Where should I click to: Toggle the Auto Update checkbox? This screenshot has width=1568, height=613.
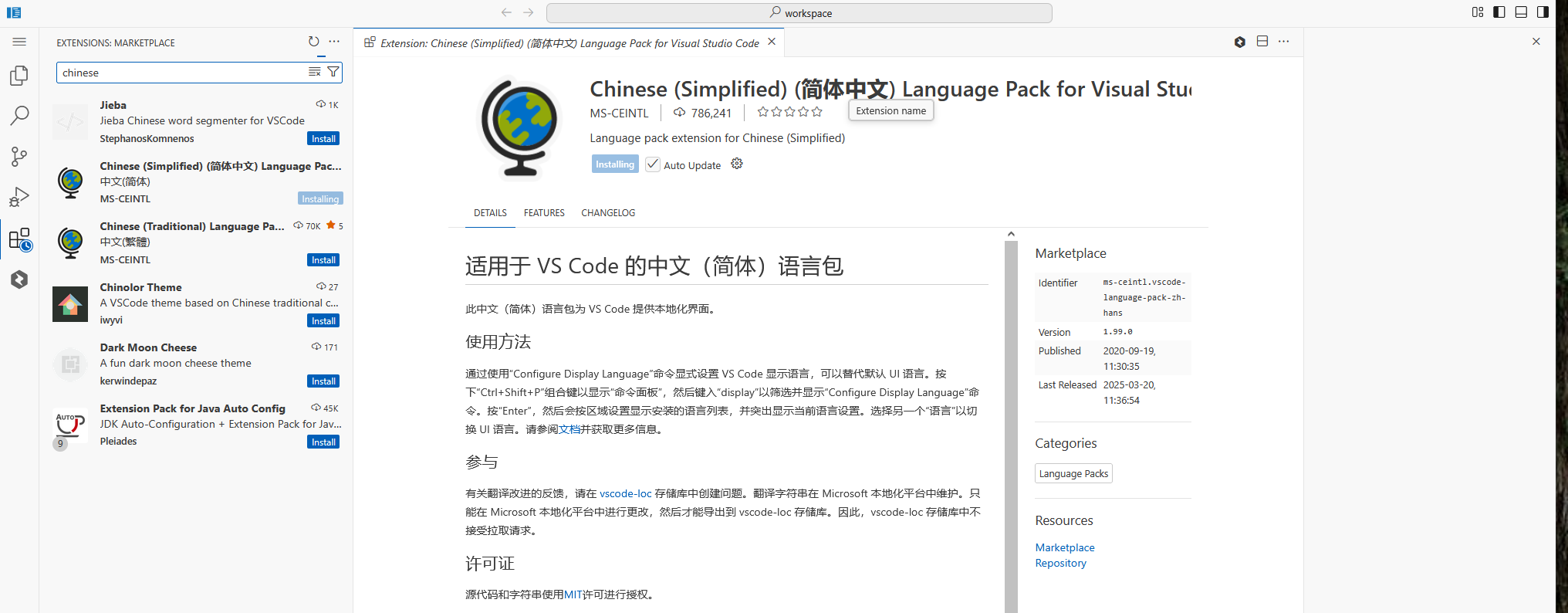(653, 164)
